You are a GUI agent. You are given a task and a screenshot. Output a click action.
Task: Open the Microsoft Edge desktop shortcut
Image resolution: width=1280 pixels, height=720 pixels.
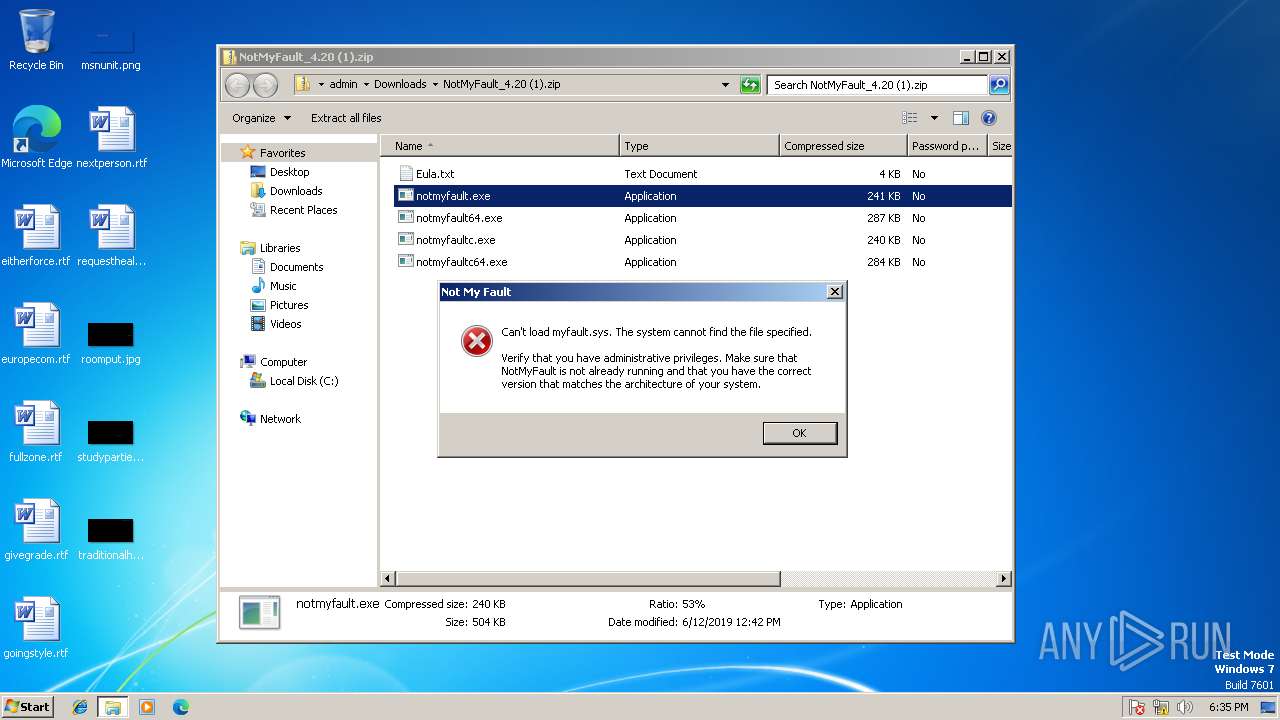[36, 137]
